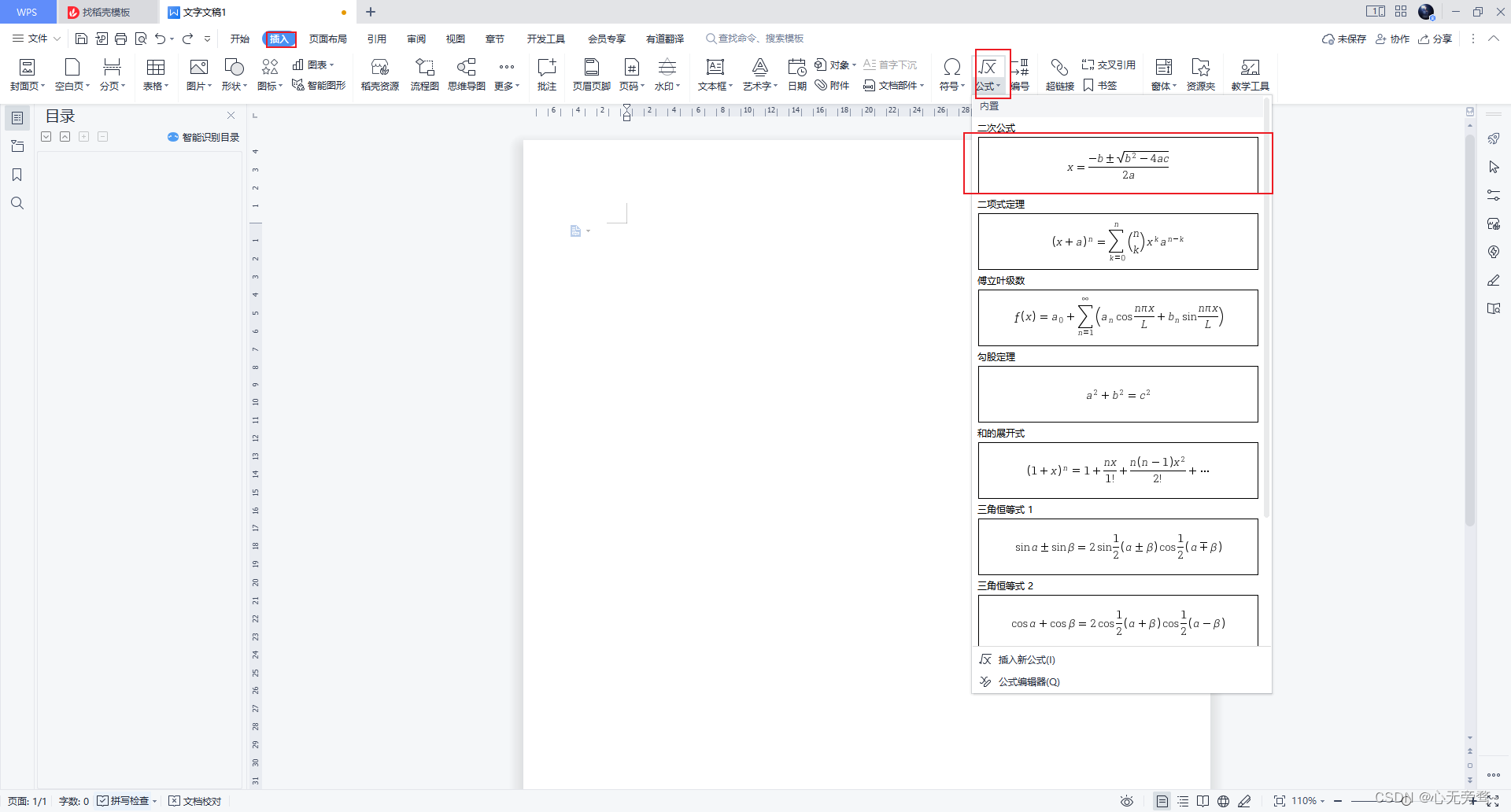Open the 表格 table insert tool
Viewport: 1511px width, 812px height.
coord(156,75)
